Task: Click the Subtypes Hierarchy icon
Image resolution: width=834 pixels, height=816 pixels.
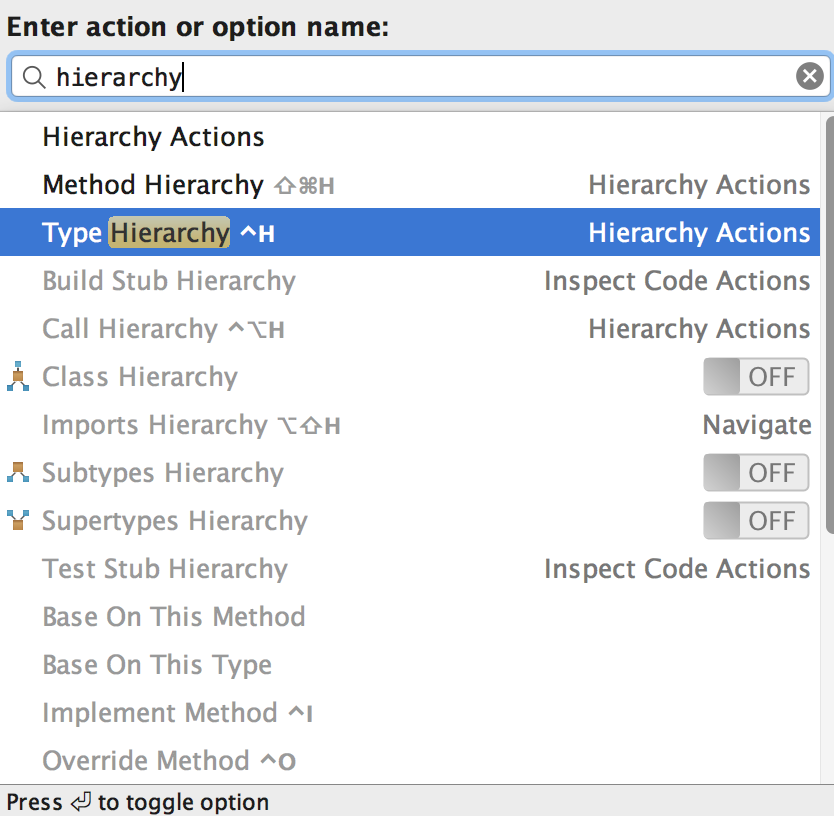Action: point(18,473)
